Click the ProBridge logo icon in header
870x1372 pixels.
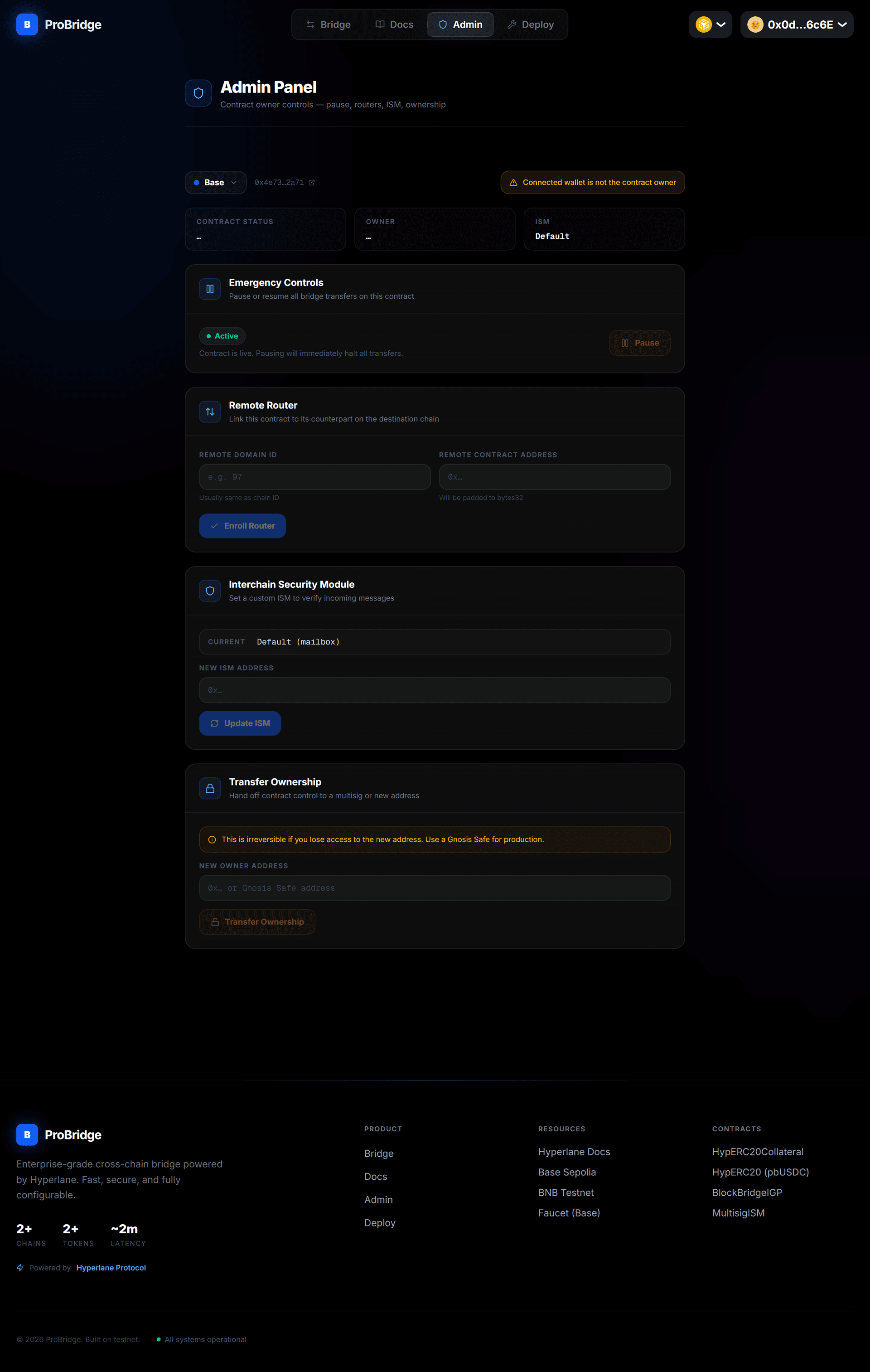(27, 24)
